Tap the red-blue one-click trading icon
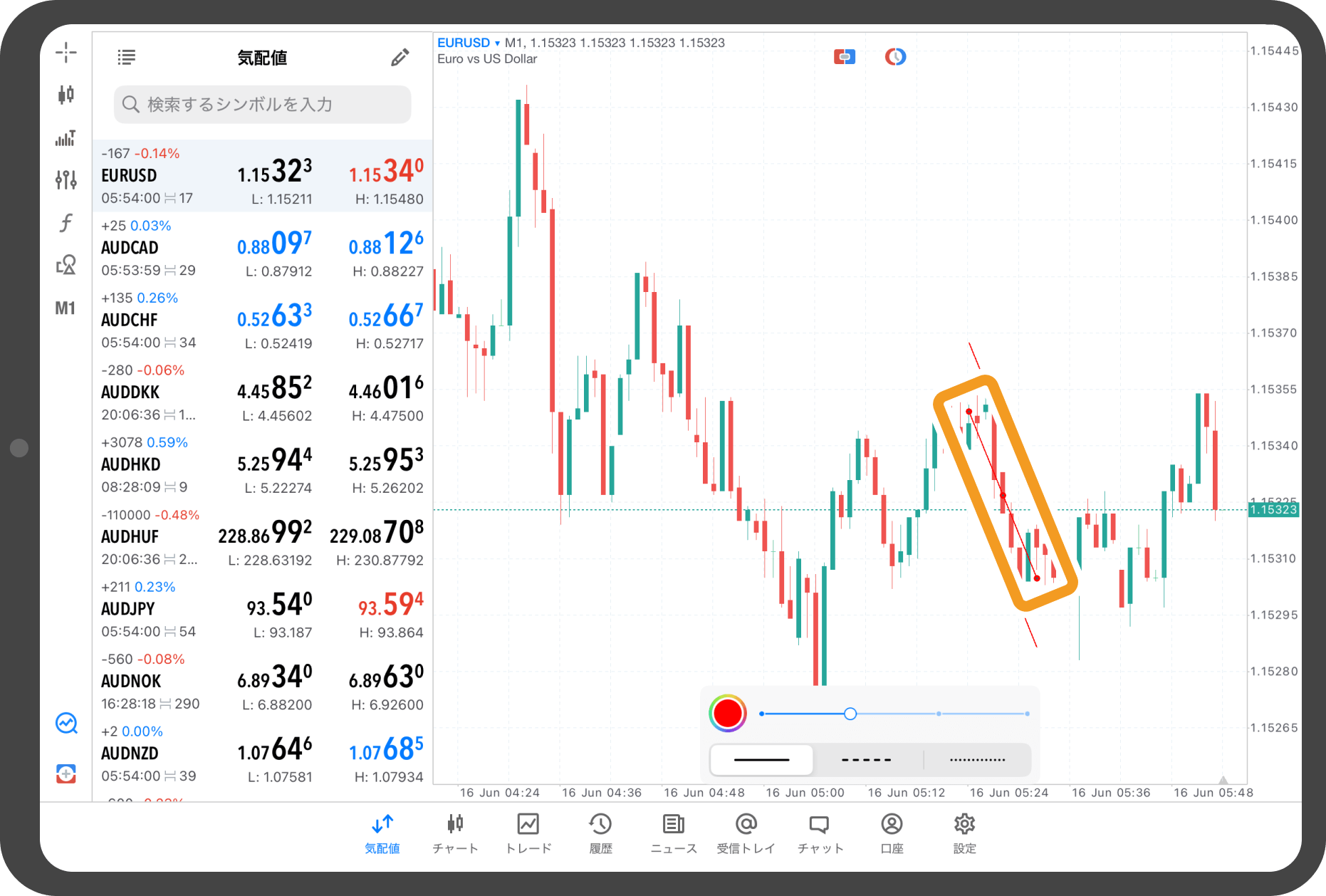The image size is (1326, 896). point(845,56)
